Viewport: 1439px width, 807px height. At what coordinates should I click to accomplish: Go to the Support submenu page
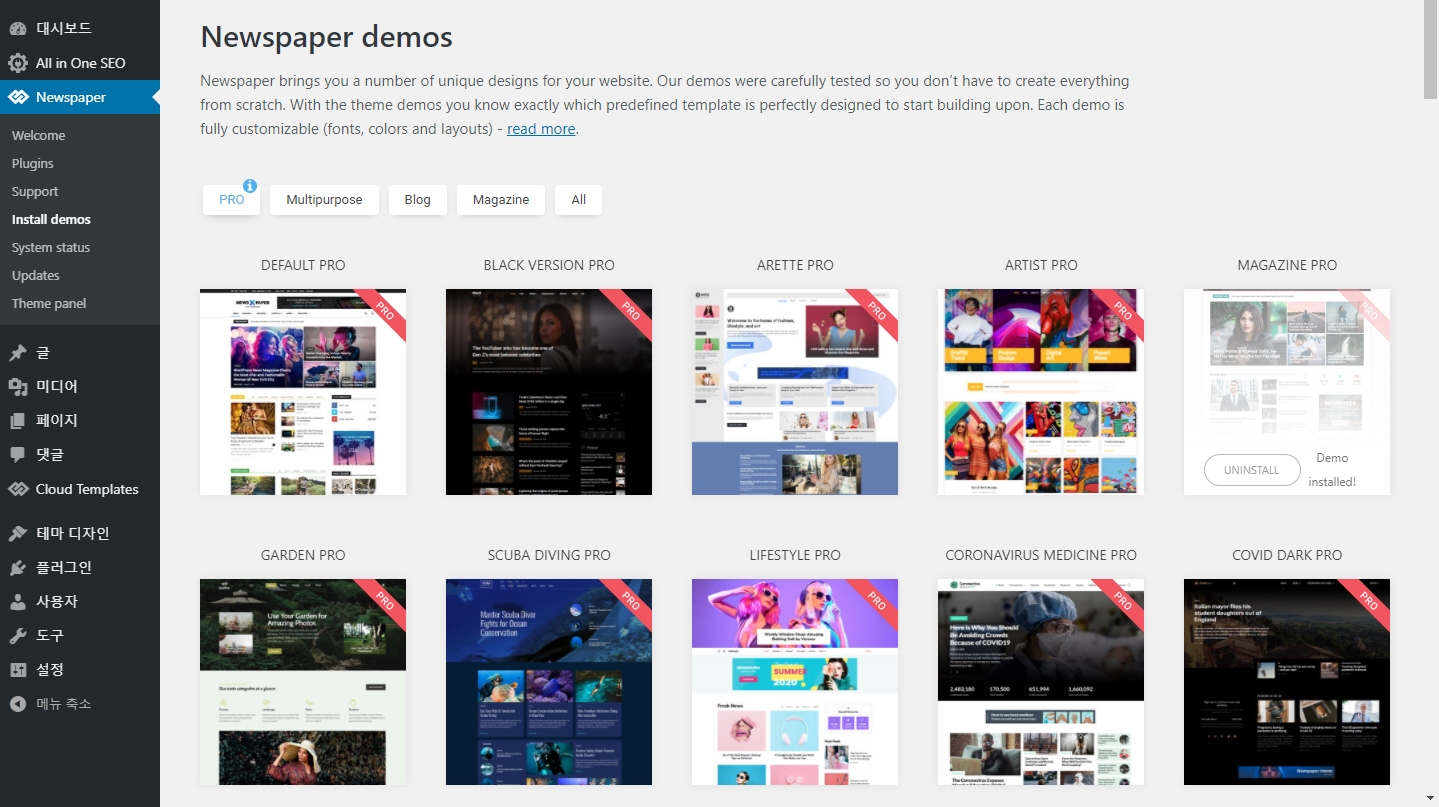tap(35, 191)
